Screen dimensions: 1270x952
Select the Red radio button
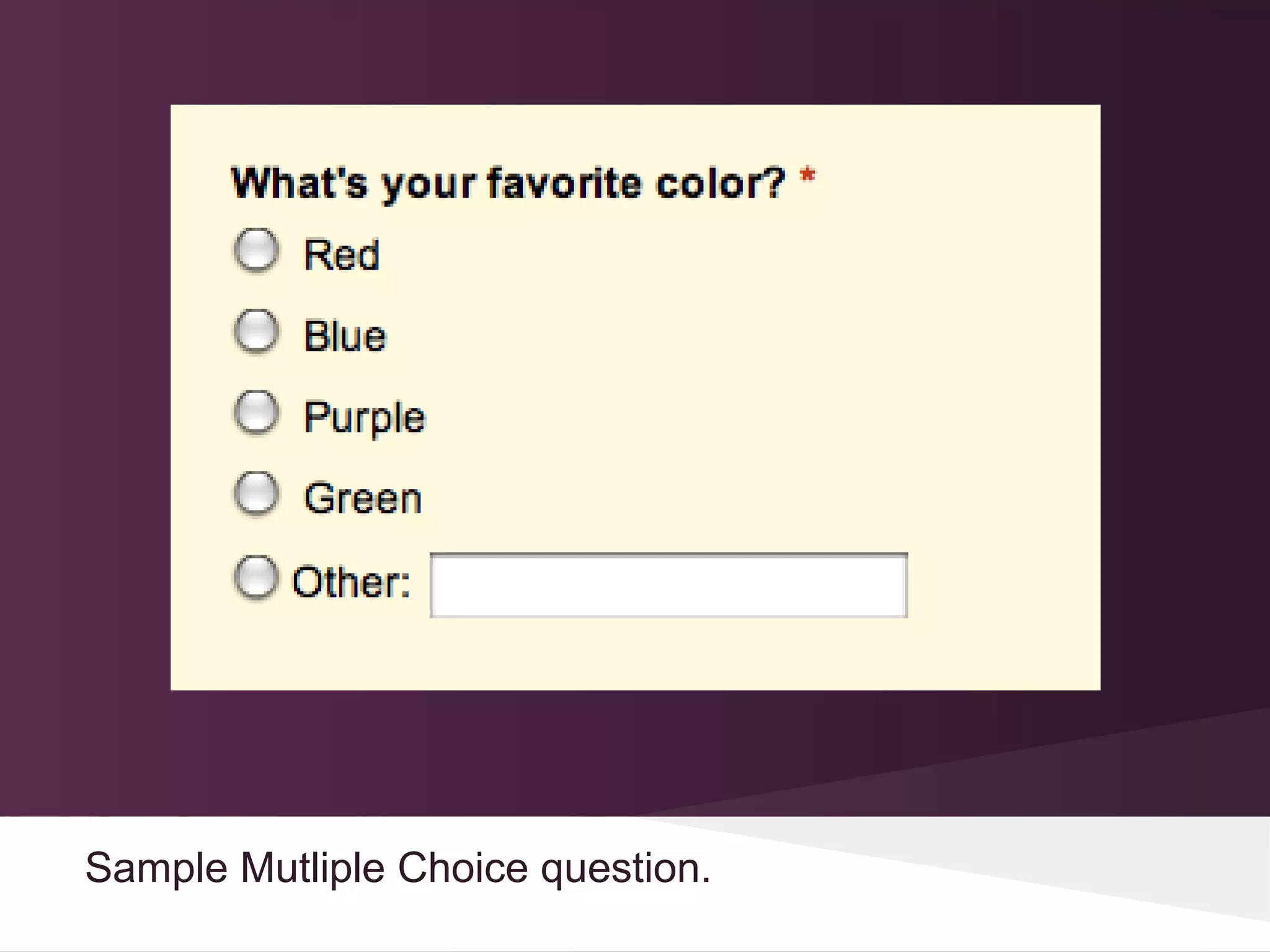pyautogui.click(x=256, y=250)
